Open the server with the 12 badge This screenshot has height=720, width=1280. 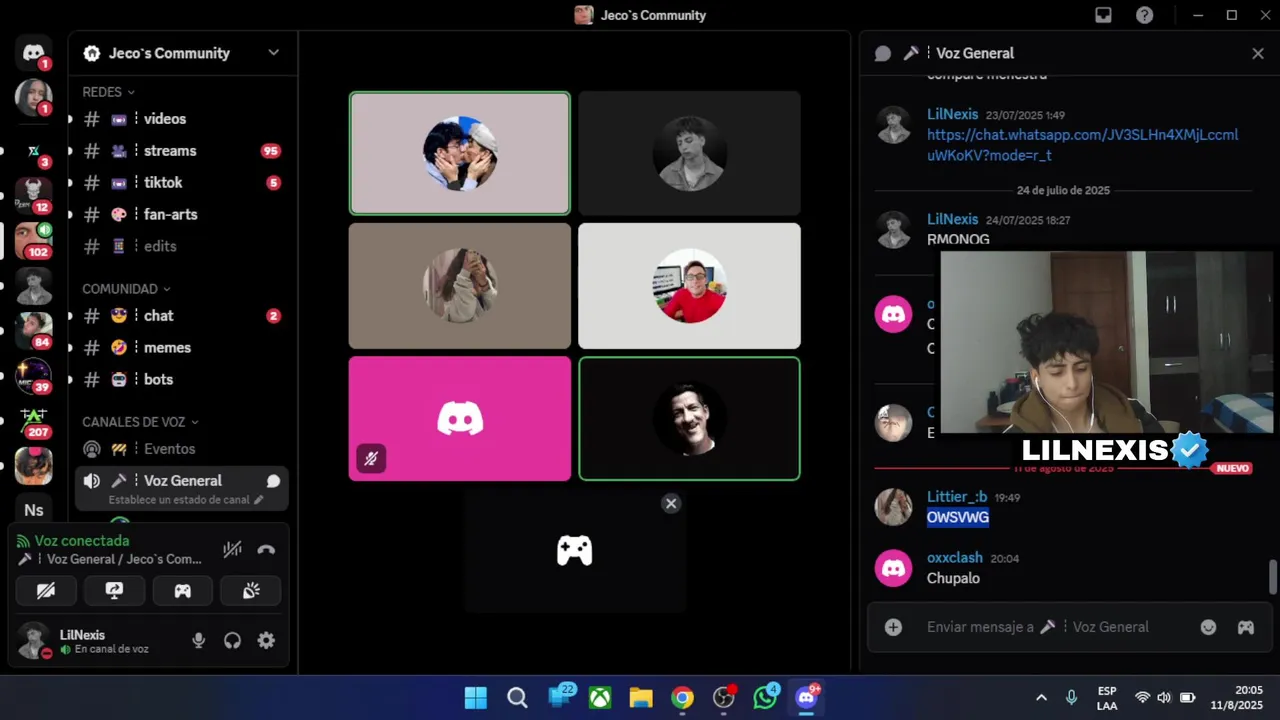pyautogui.click(x=33, y=195)
